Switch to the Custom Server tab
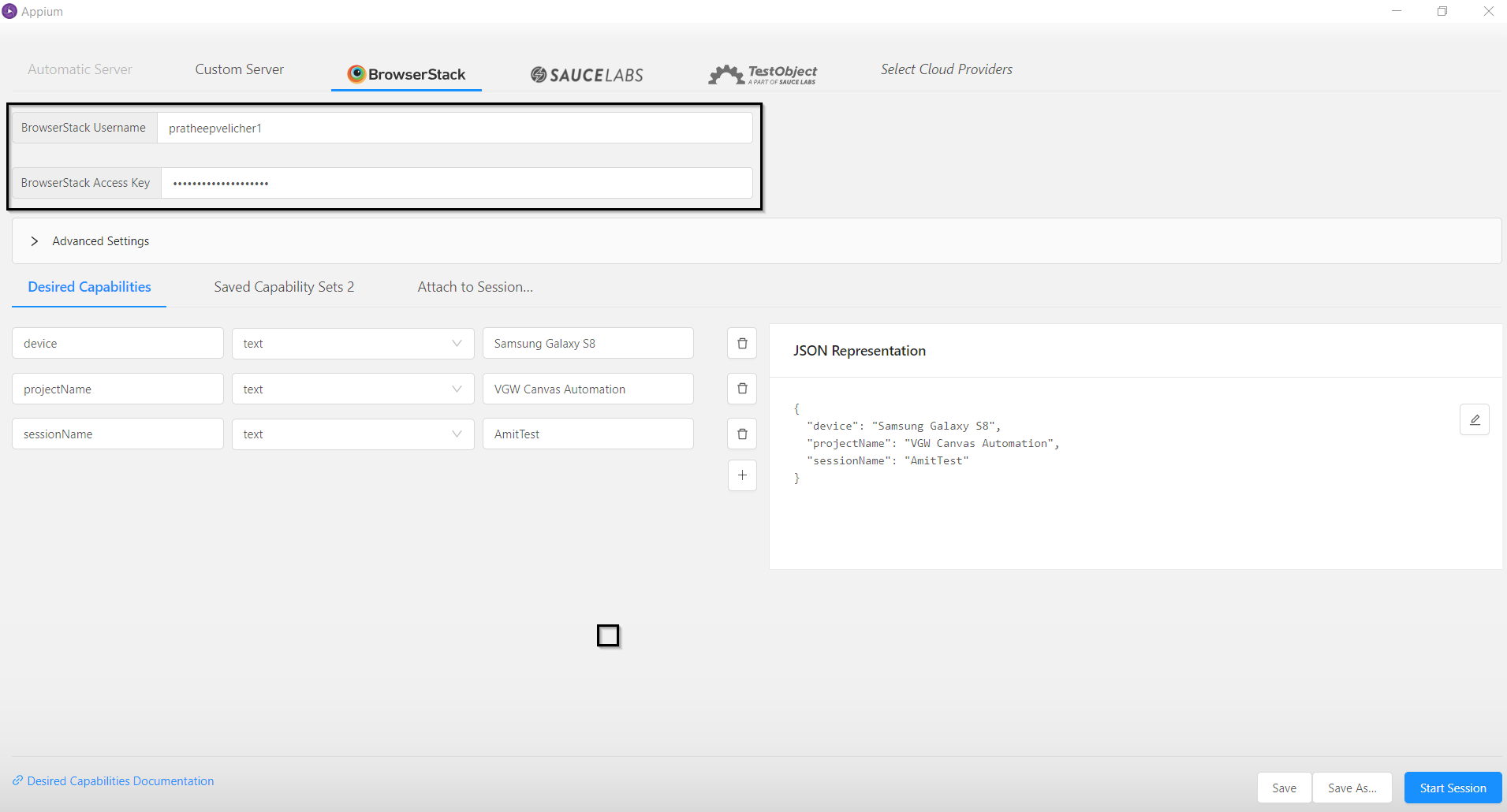The image size is (1507, 812). pyautogui.click(x=239, y=69)
